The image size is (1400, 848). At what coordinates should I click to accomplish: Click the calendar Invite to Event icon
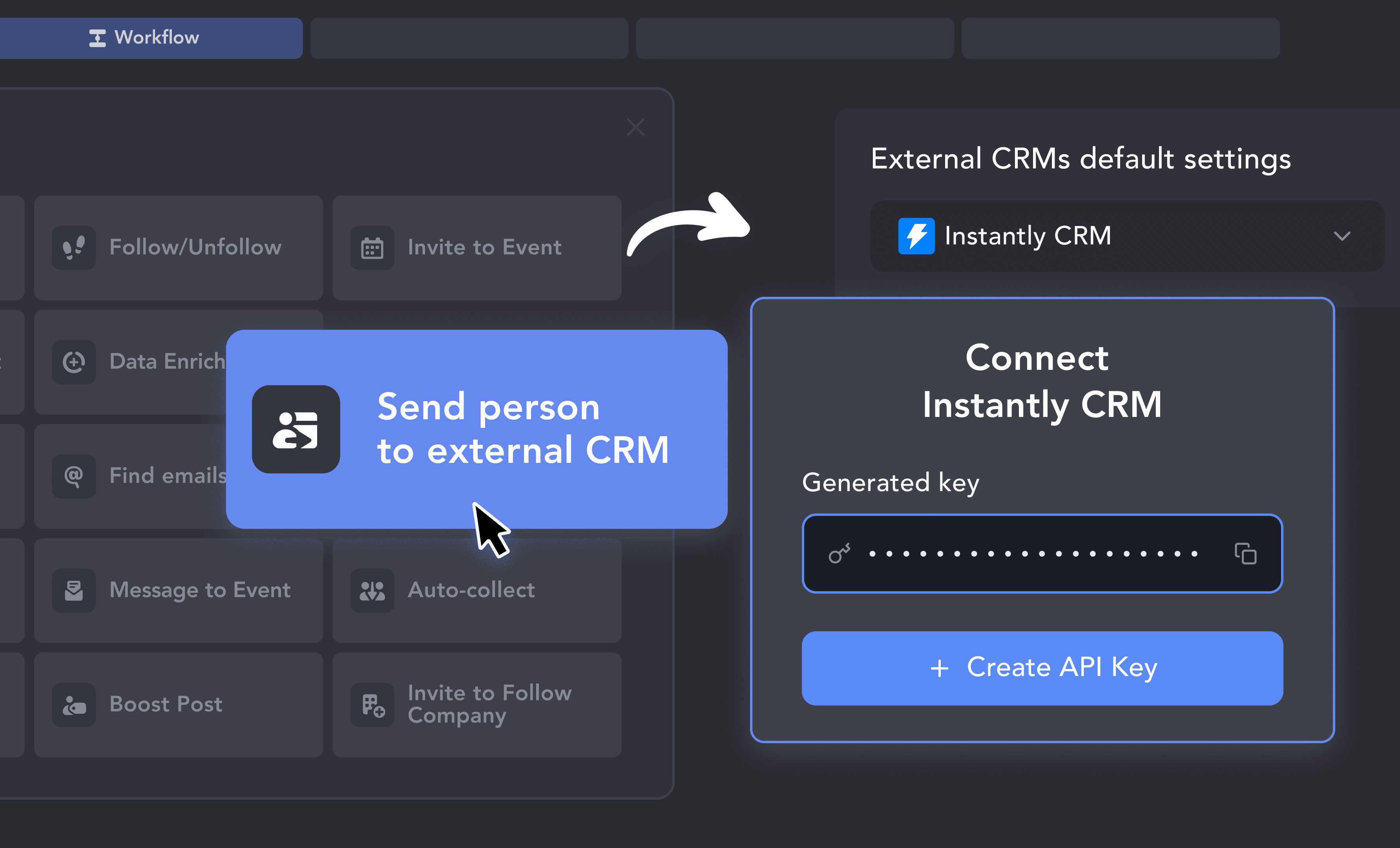click(x=372, y=248)
